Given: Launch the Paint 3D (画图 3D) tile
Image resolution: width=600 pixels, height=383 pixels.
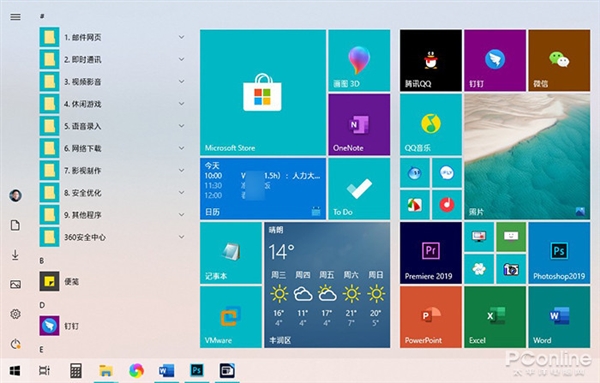Looking at the screenshot, I should (359, 60).
